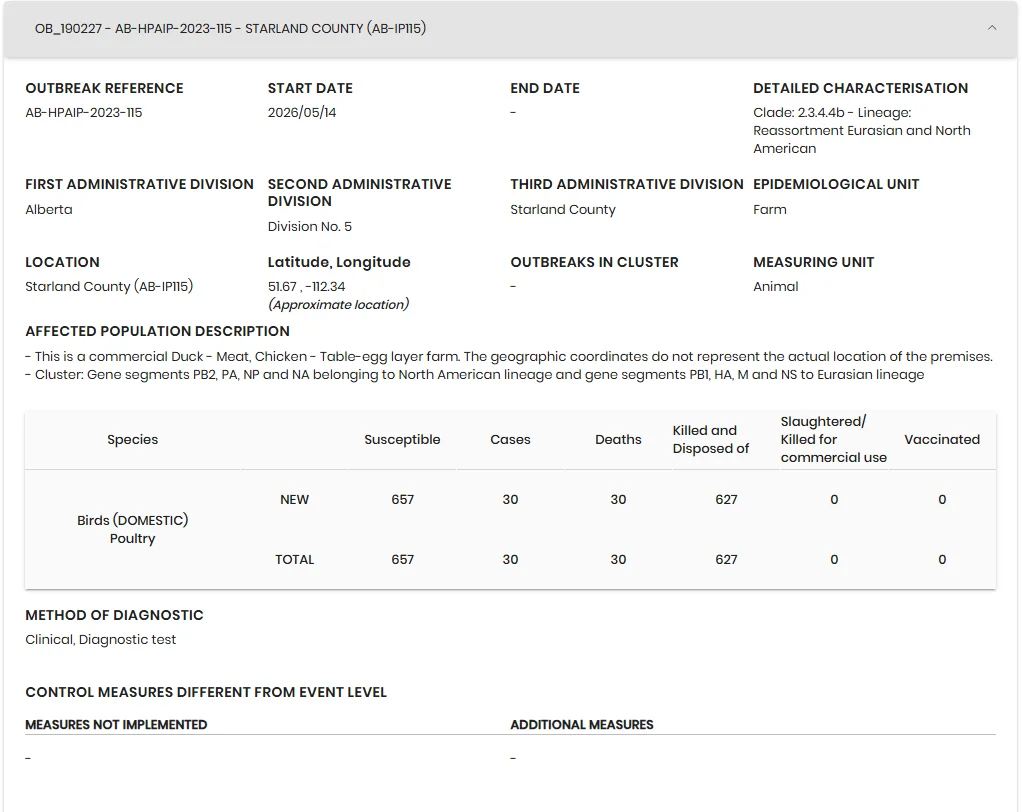The width and height of the screenshot is (1022, 812).
Task: Click the Deaths column header
Action: click(x=618, y=440)
